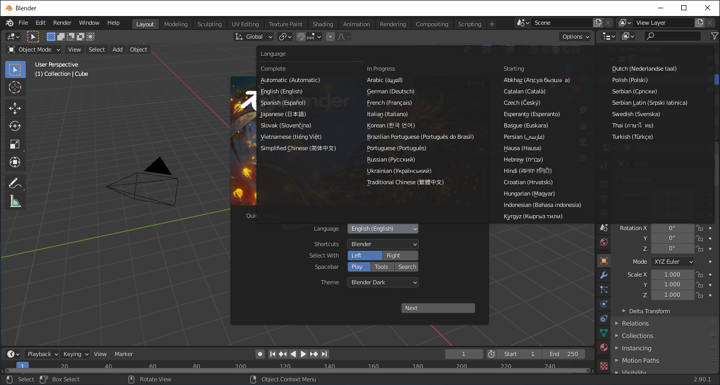Jump to the previous keyframe
The image size is (720, 385).
283,354
